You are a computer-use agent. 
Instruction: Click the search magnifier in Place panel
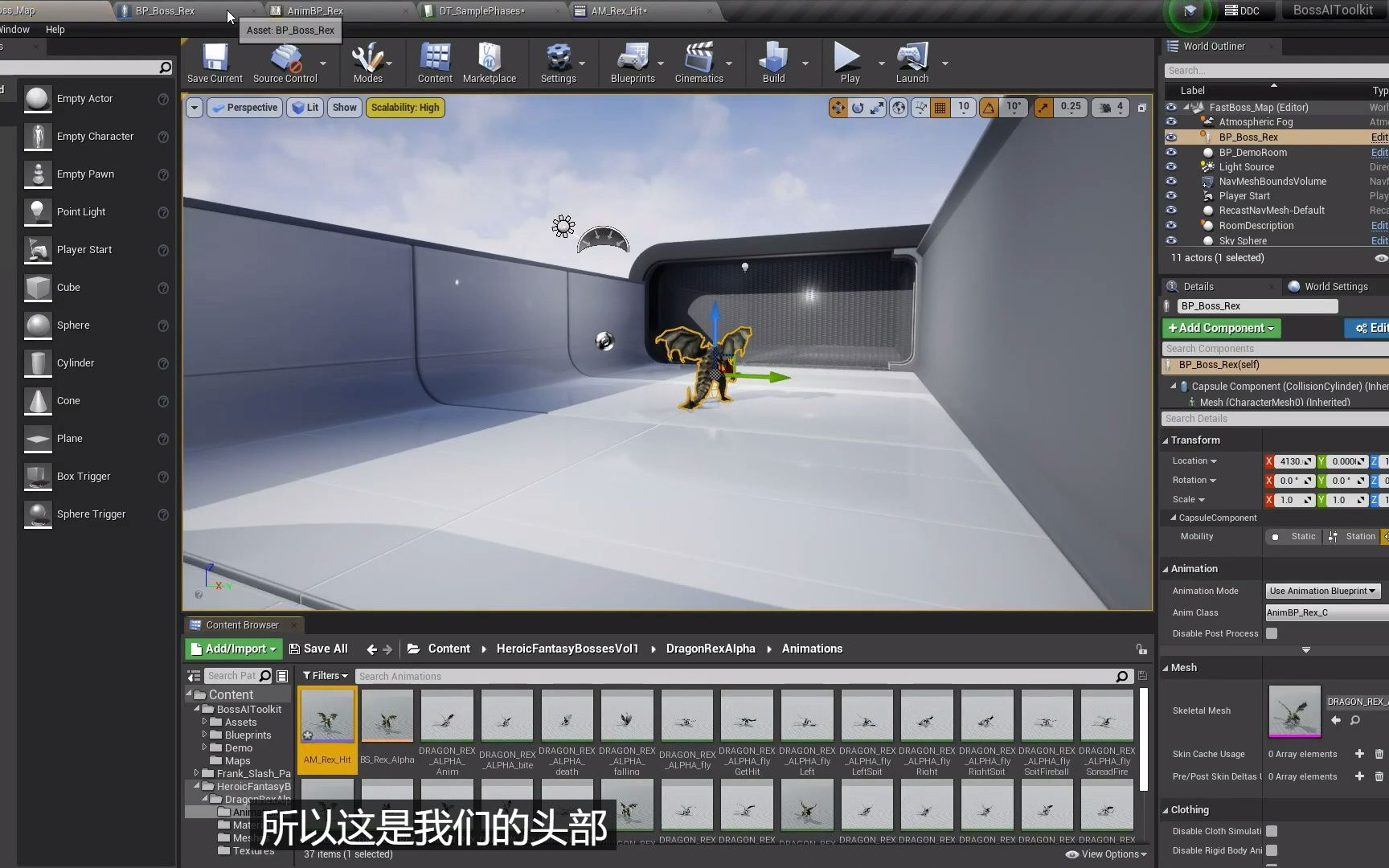pos(165,68)
